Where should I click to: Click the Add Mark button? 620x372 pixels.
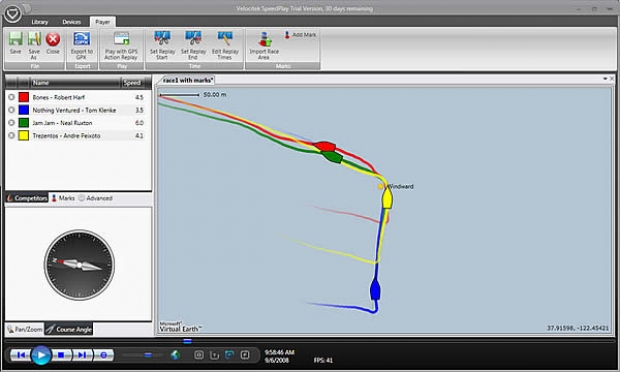tap(300, 35)
